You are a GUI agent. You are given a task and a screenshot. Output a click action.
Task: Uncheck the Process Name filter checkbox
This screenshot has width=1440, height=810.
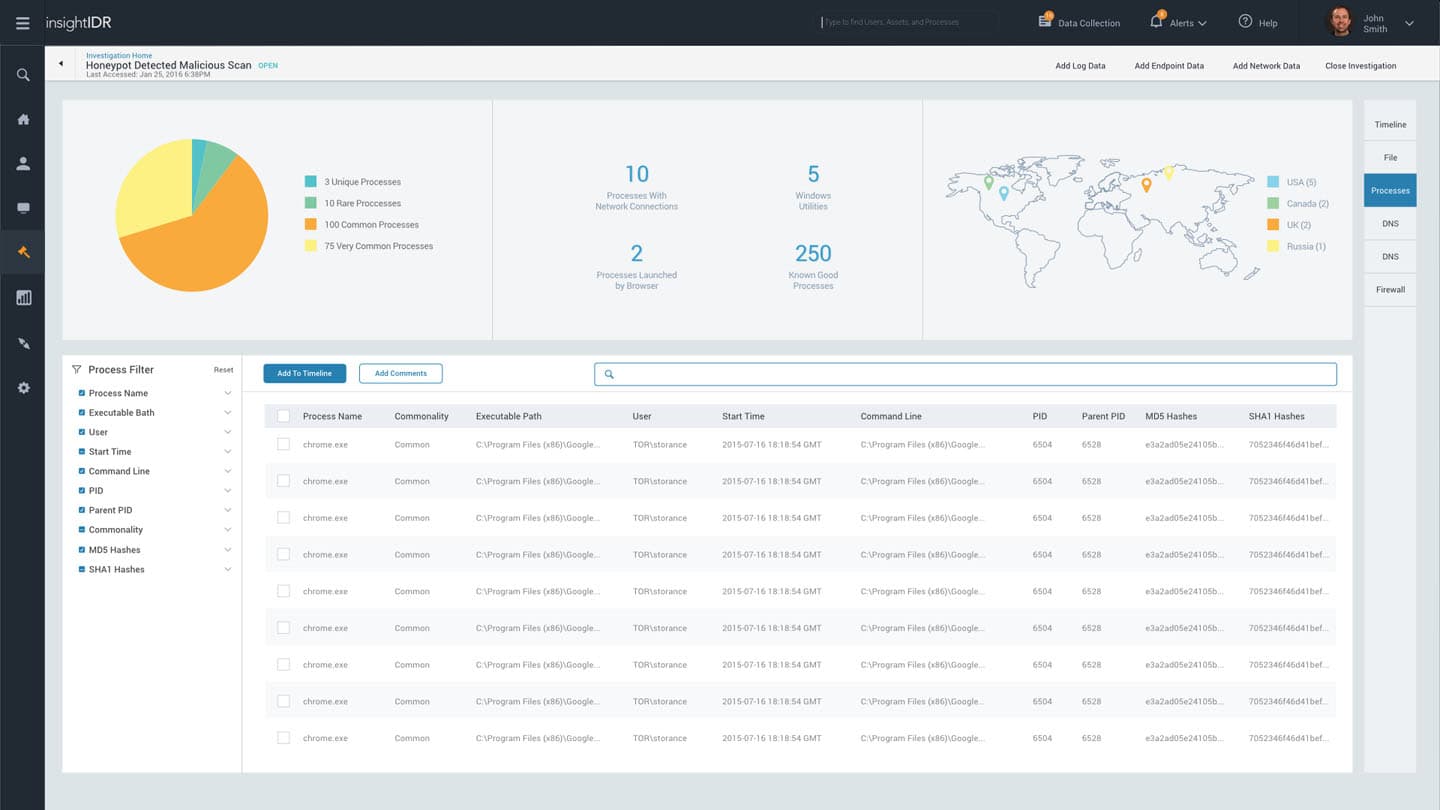tap(82, 393)
